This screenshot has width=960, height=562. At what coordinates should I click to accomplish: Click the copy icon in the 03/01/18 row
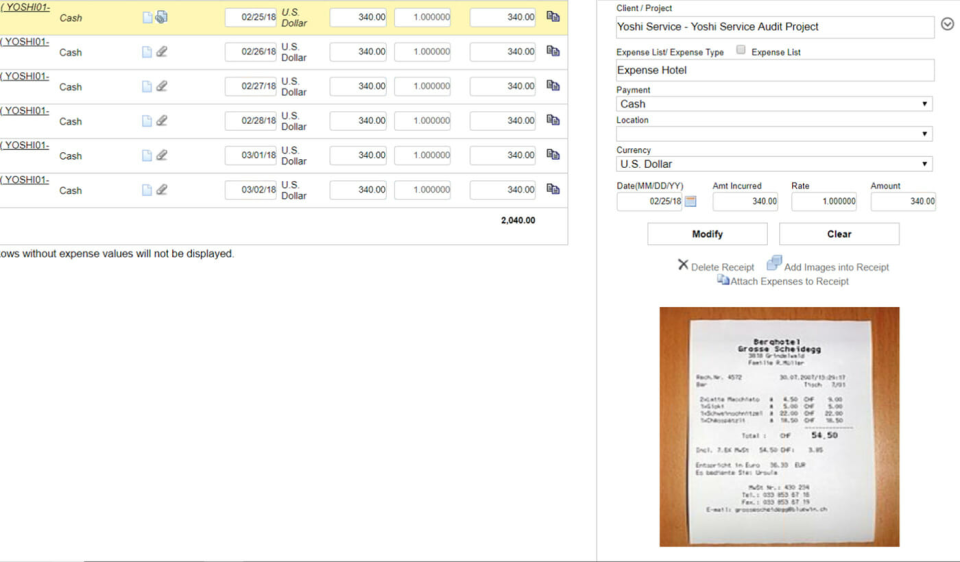(553, 154)
